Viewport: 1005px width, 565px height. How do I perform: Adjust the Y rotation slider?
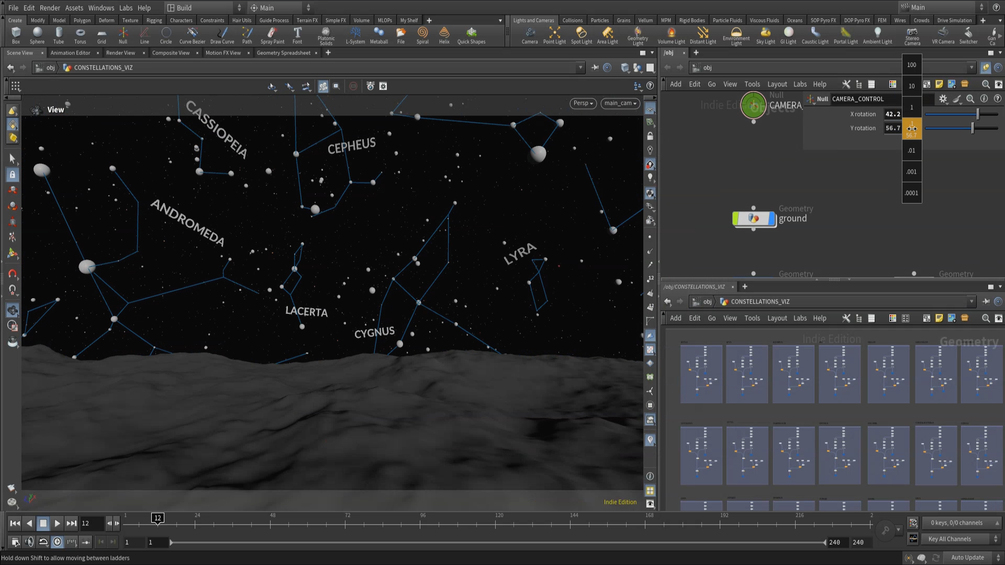(x=961, y=128)
